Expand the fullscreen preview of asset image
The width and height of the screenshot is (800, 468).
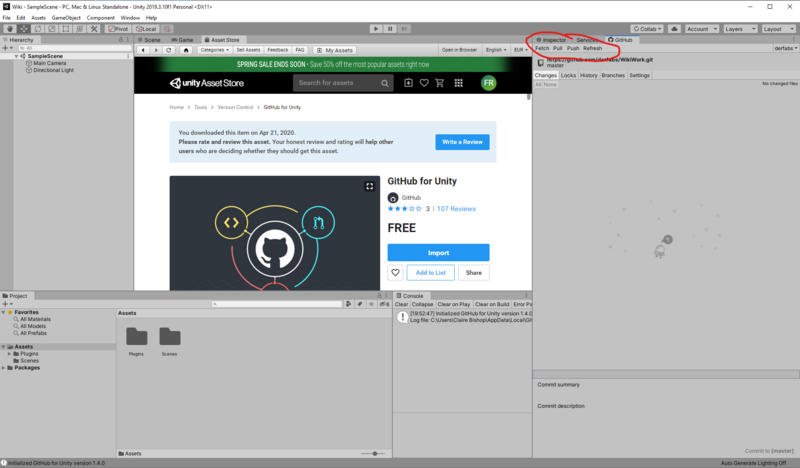pos(369,186)
